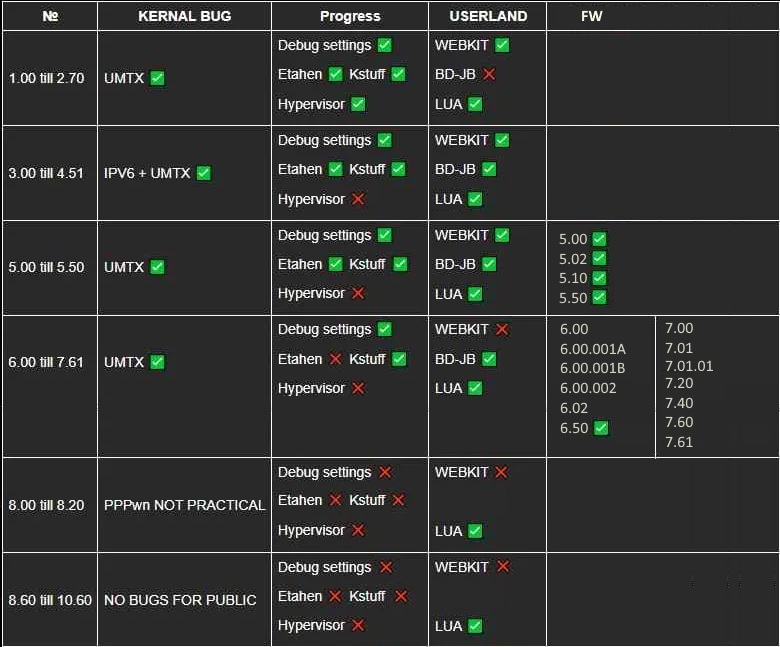
Task: Click the 'NO BUGS FOR PUBLIC' text
Action: [x=180, y=600]
